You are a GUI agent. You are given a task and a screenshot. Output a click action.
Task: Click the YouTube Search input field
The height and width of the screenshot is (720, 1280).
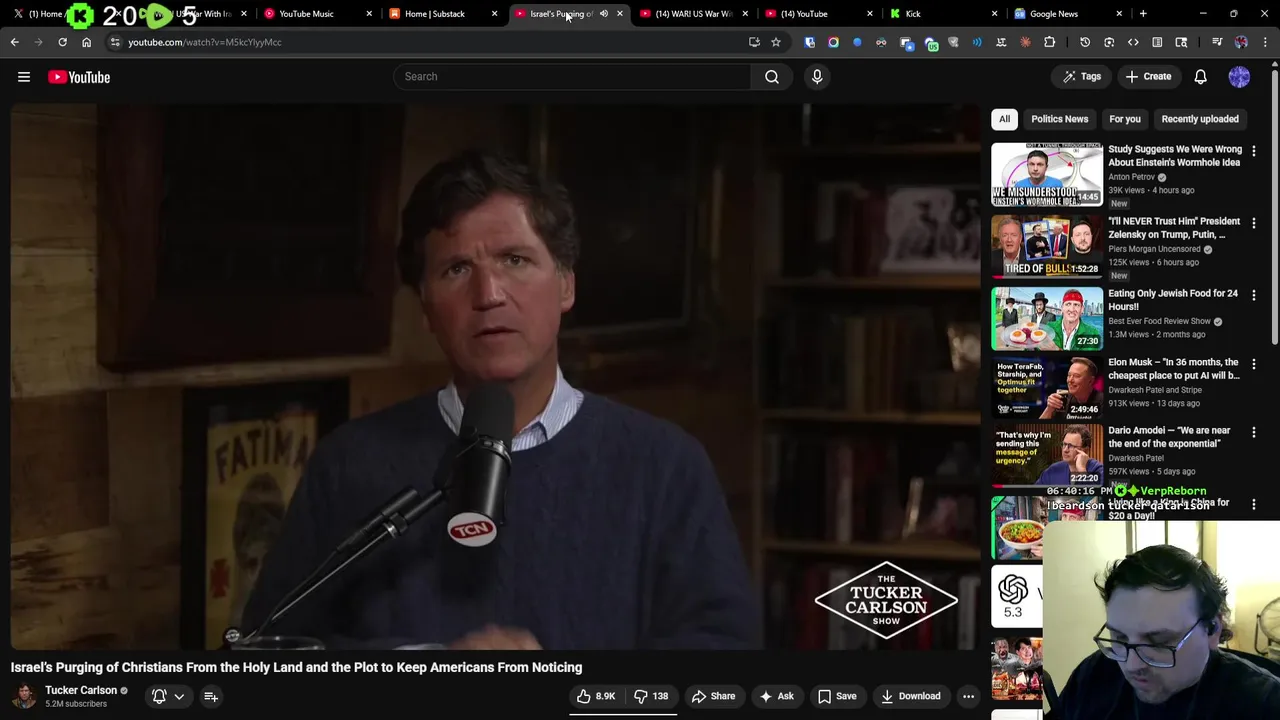(572, 76)
